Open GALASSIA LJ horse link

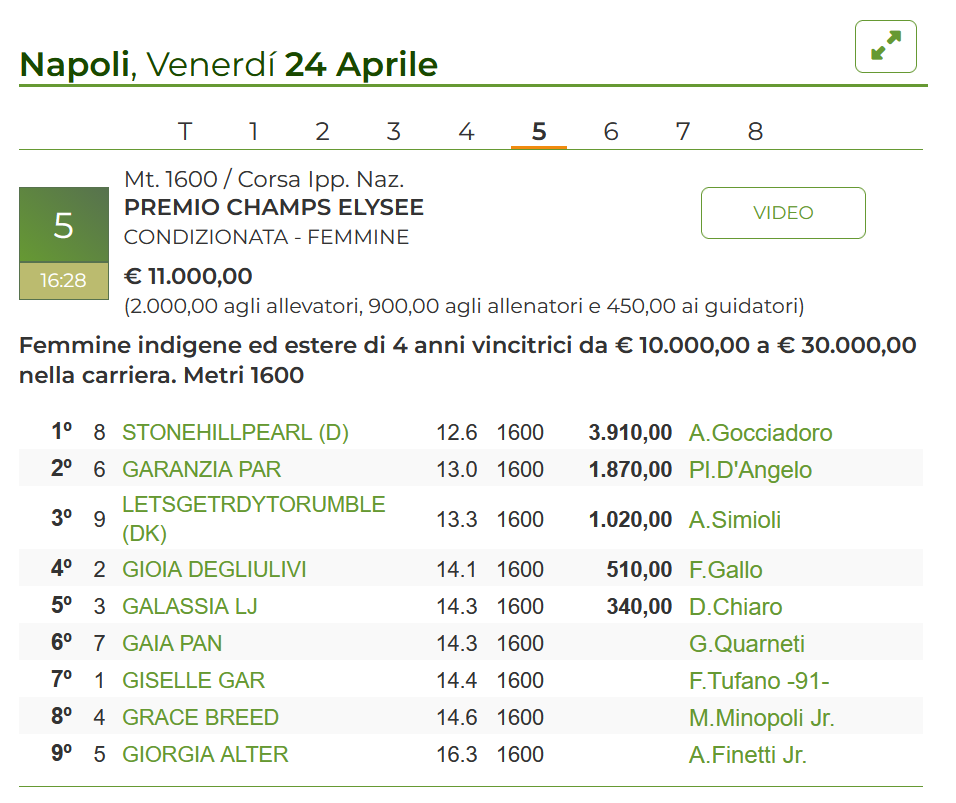190,607
